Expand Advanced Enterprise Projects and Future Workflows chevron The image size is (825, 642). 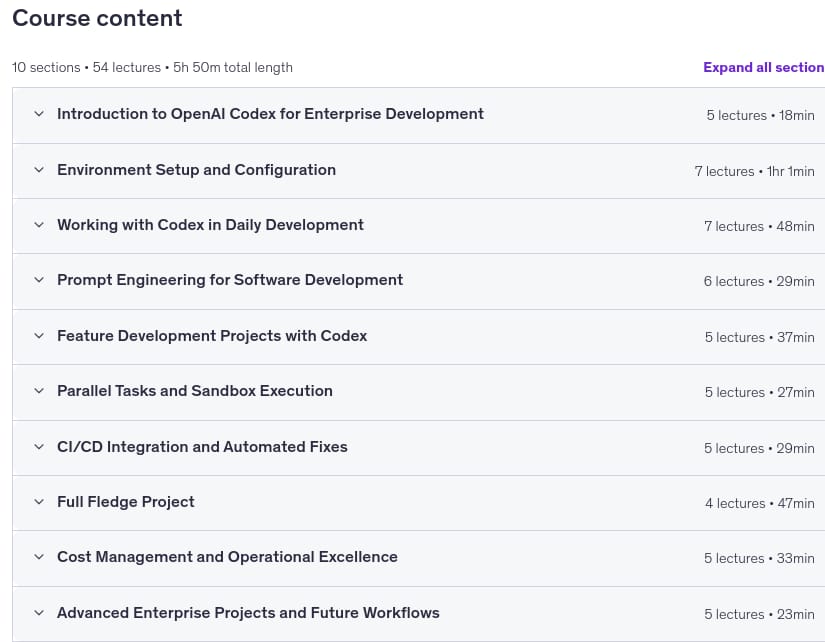click(39, 613)
